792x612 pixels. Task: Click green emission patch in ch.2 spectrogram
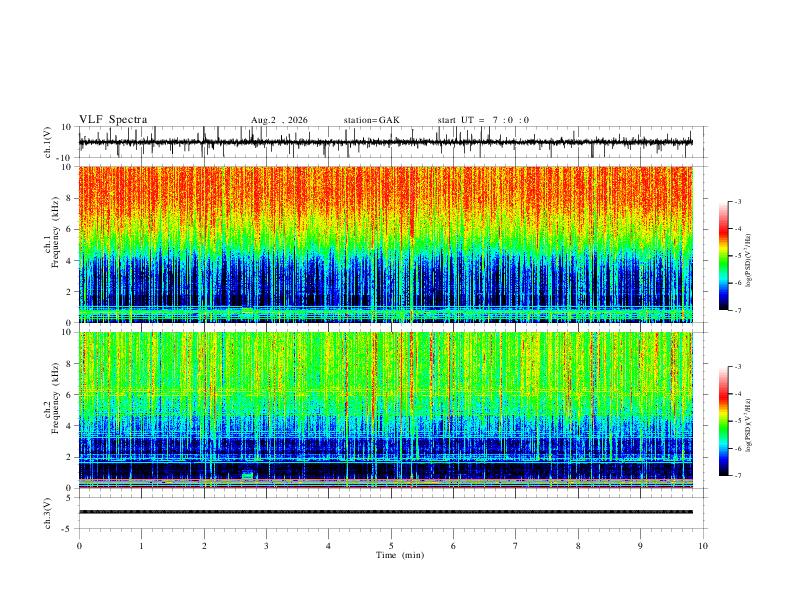(x=248, y=475)
